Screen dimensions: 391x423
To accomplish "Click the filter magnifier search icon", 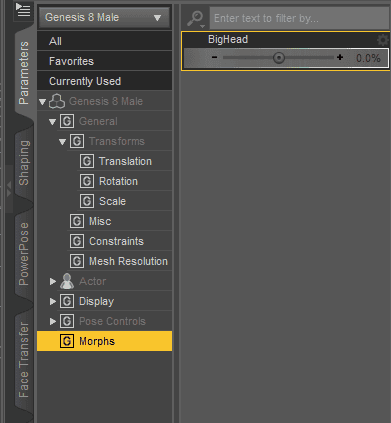I will (196, 18).
